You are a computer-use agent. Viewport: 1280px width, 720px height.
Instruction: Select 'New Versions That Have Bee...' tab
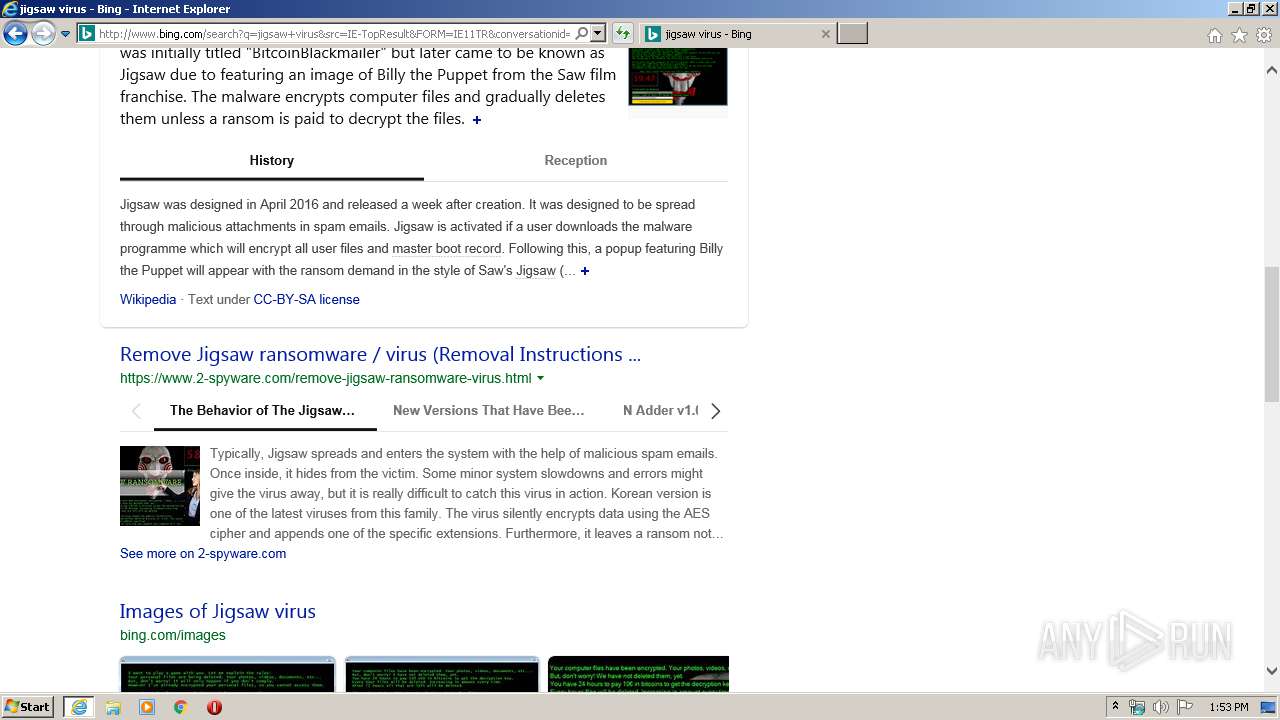(x=489, y=410)
